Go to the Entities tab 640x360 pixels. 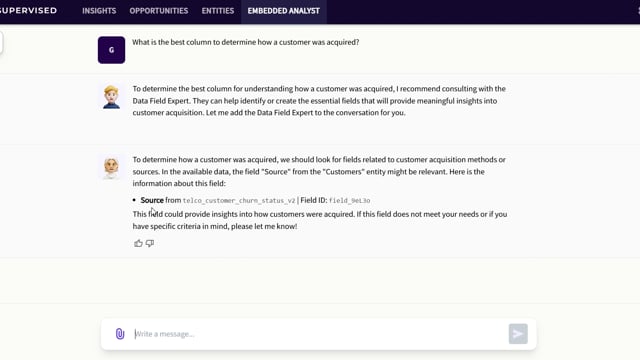coord(218,11)
